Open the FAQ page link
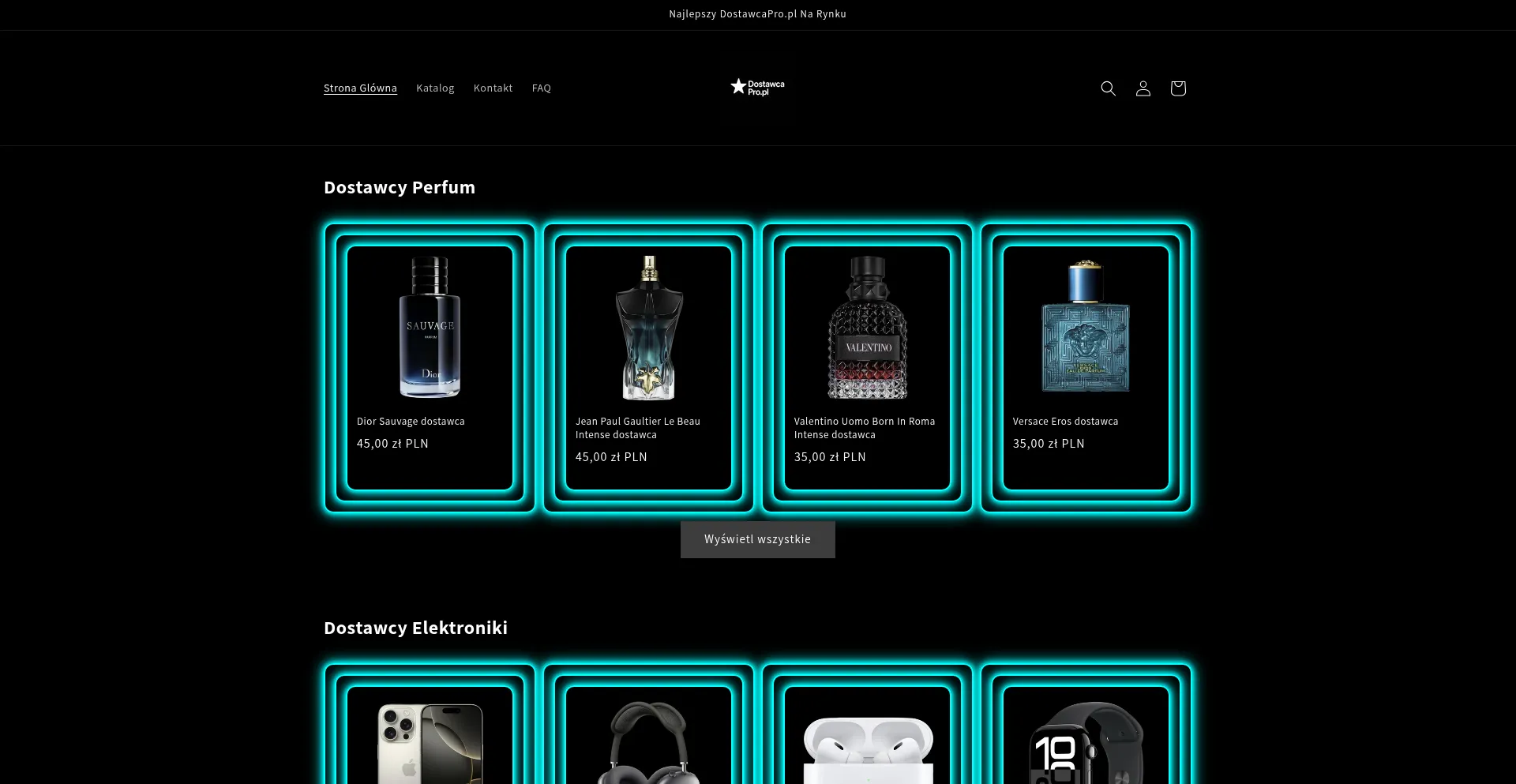 pos(541,88)
